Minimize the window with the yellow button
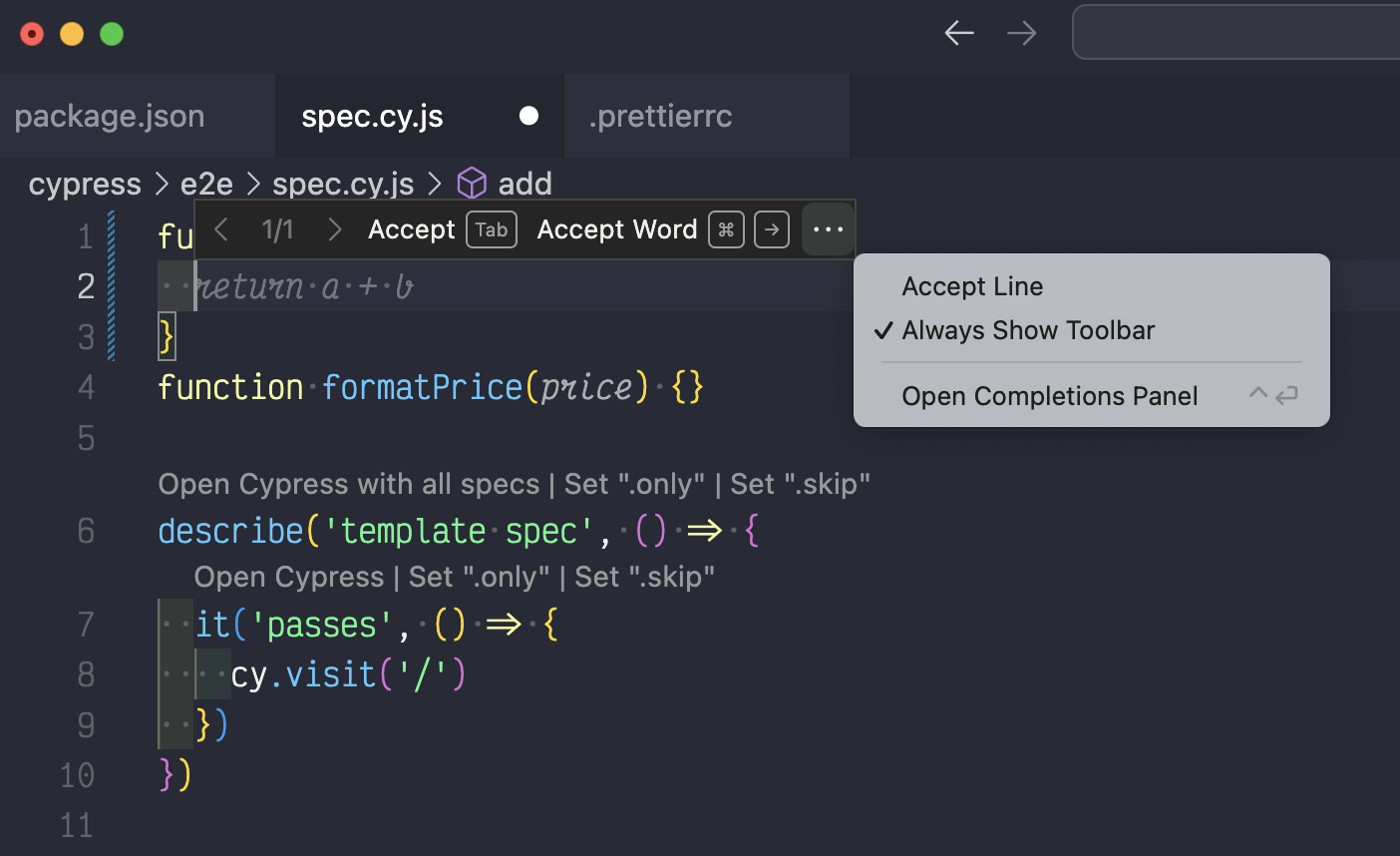This screenshot has width=1400, height=856. tap(72, 34)
